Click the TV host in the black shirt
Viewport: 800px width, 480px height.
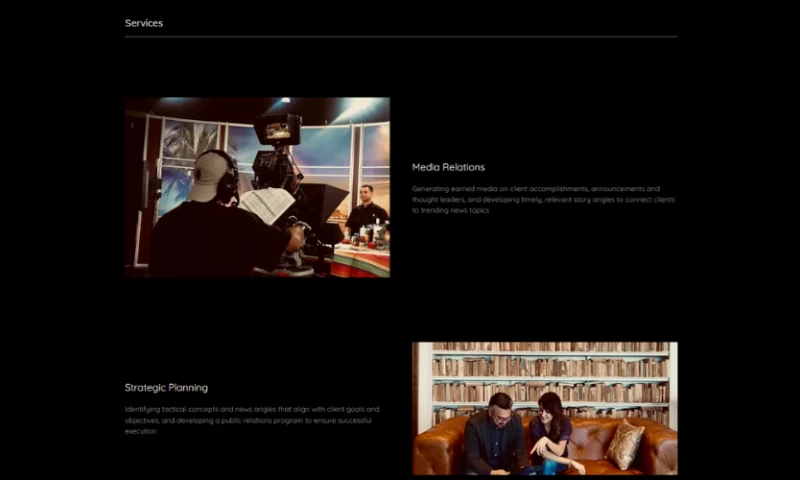[x=366, y=211]
